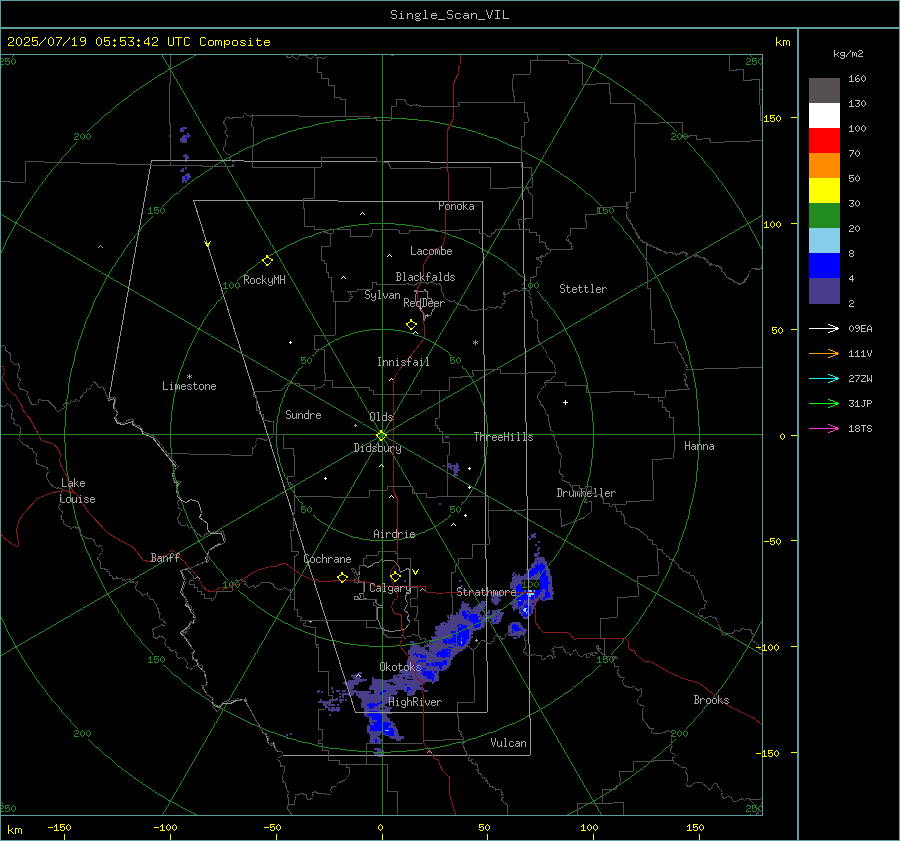Click the yellow diamond marker above Calgary
This screenshot has width=900, height=841.
click(x=395, y=576)
